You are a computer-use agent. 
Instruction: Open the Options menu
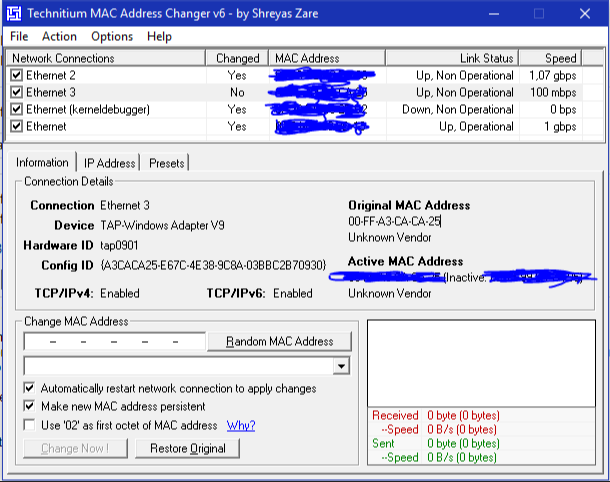tap(112, 37)
